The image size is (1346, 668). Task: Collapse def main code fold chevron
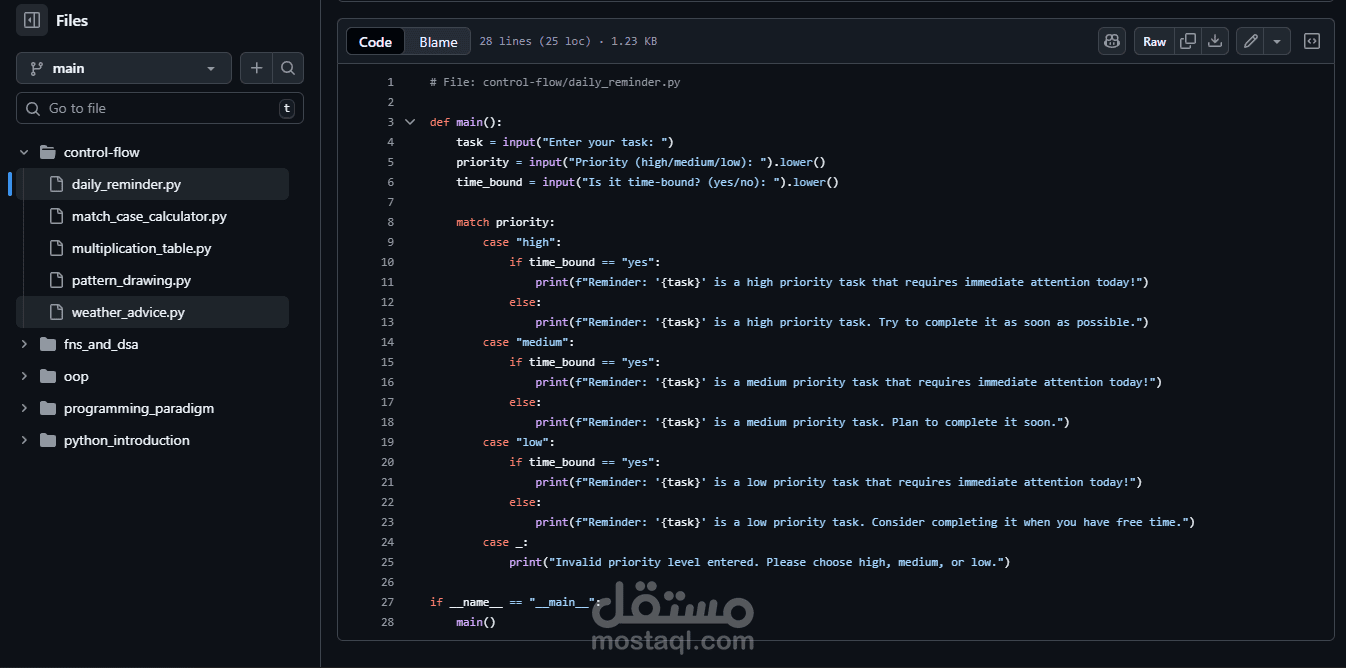pyautogui.click(x=409, y=122)
